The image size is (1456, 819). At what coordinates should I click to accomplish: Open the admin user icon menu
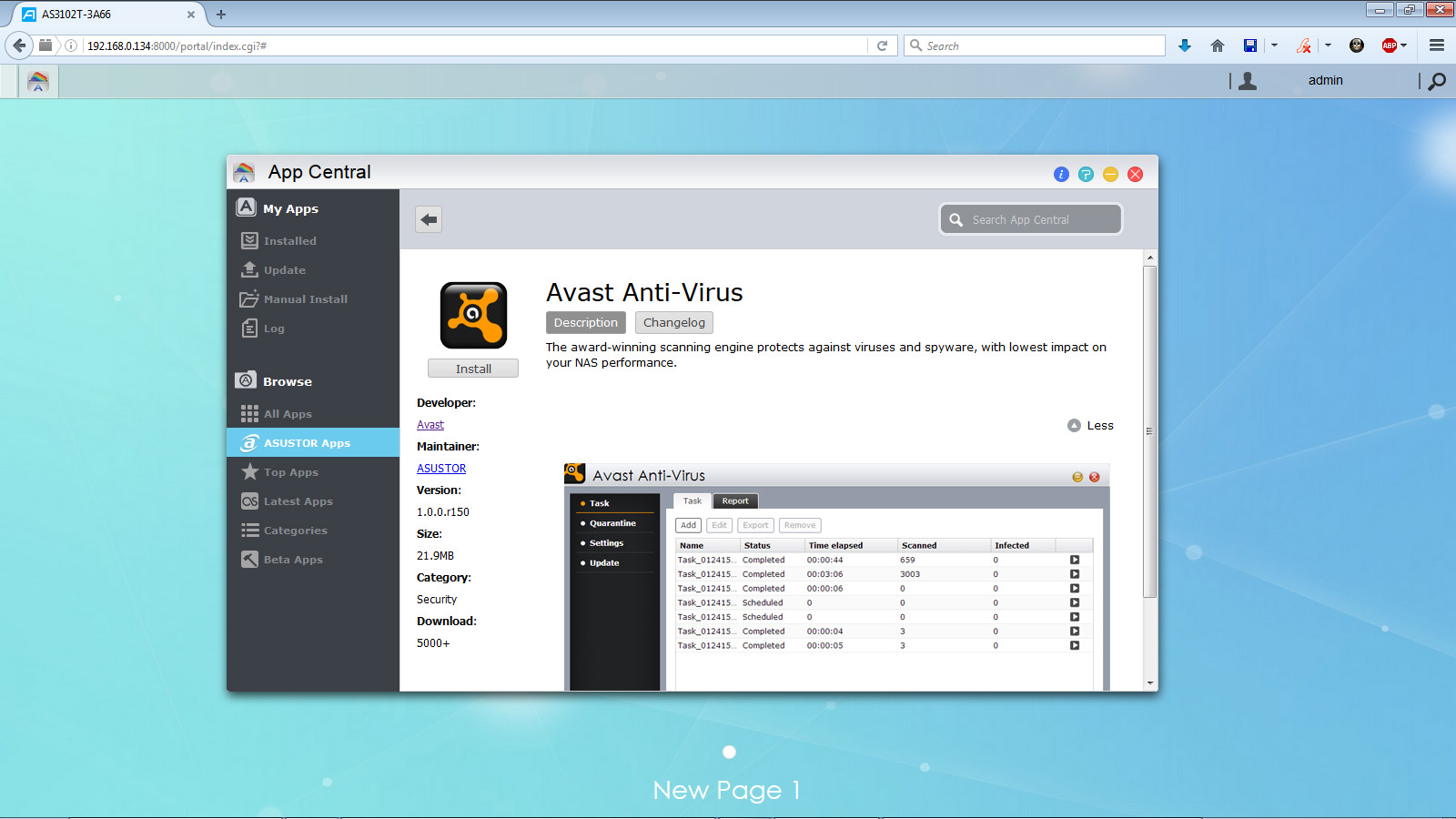pos(1248,81)
